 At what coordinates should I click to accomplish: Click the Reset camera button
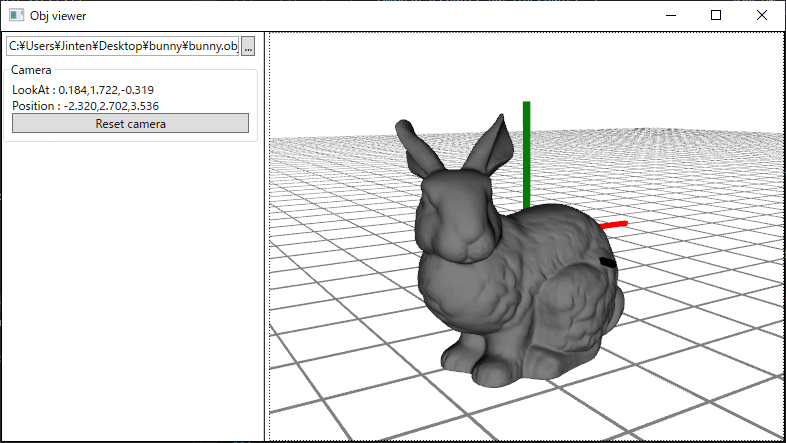point(130,123)
